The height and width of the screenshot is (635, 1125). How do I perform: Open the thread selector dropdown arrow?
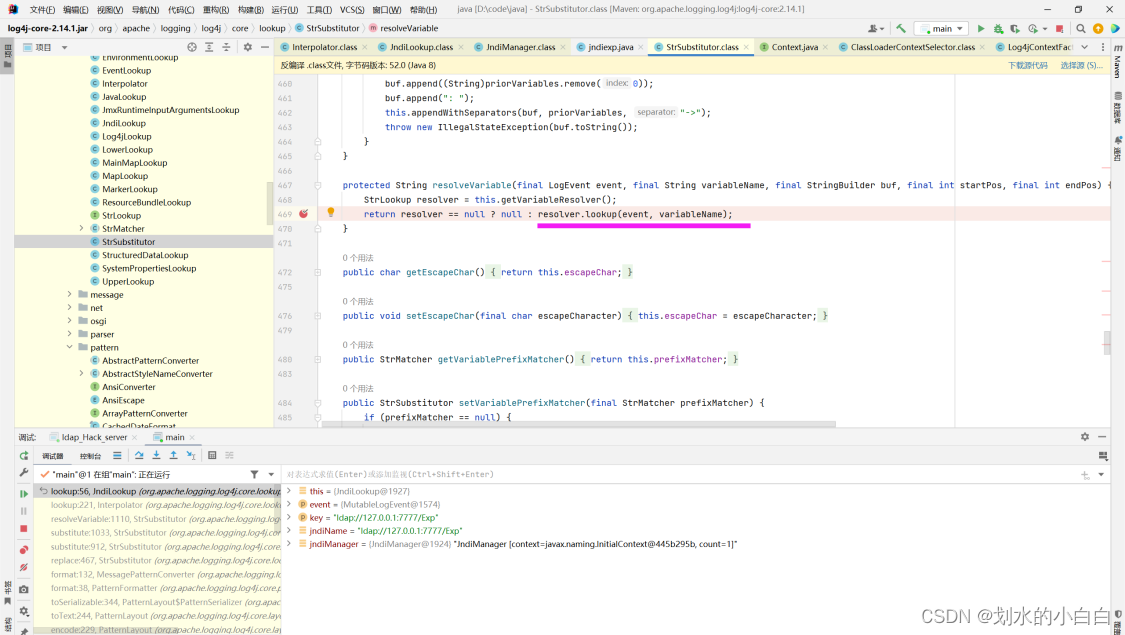[271, 474]
